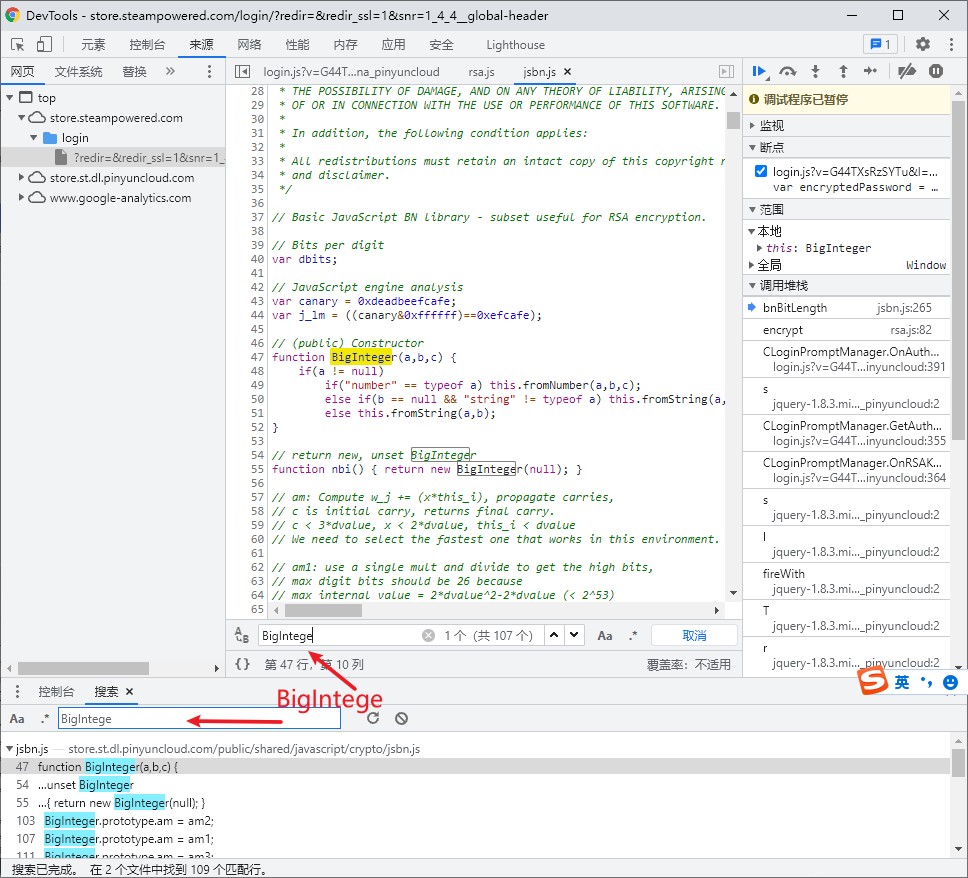968x878 pixels.
Task: Open the login.js editor tab
Action: click(351, 72)
